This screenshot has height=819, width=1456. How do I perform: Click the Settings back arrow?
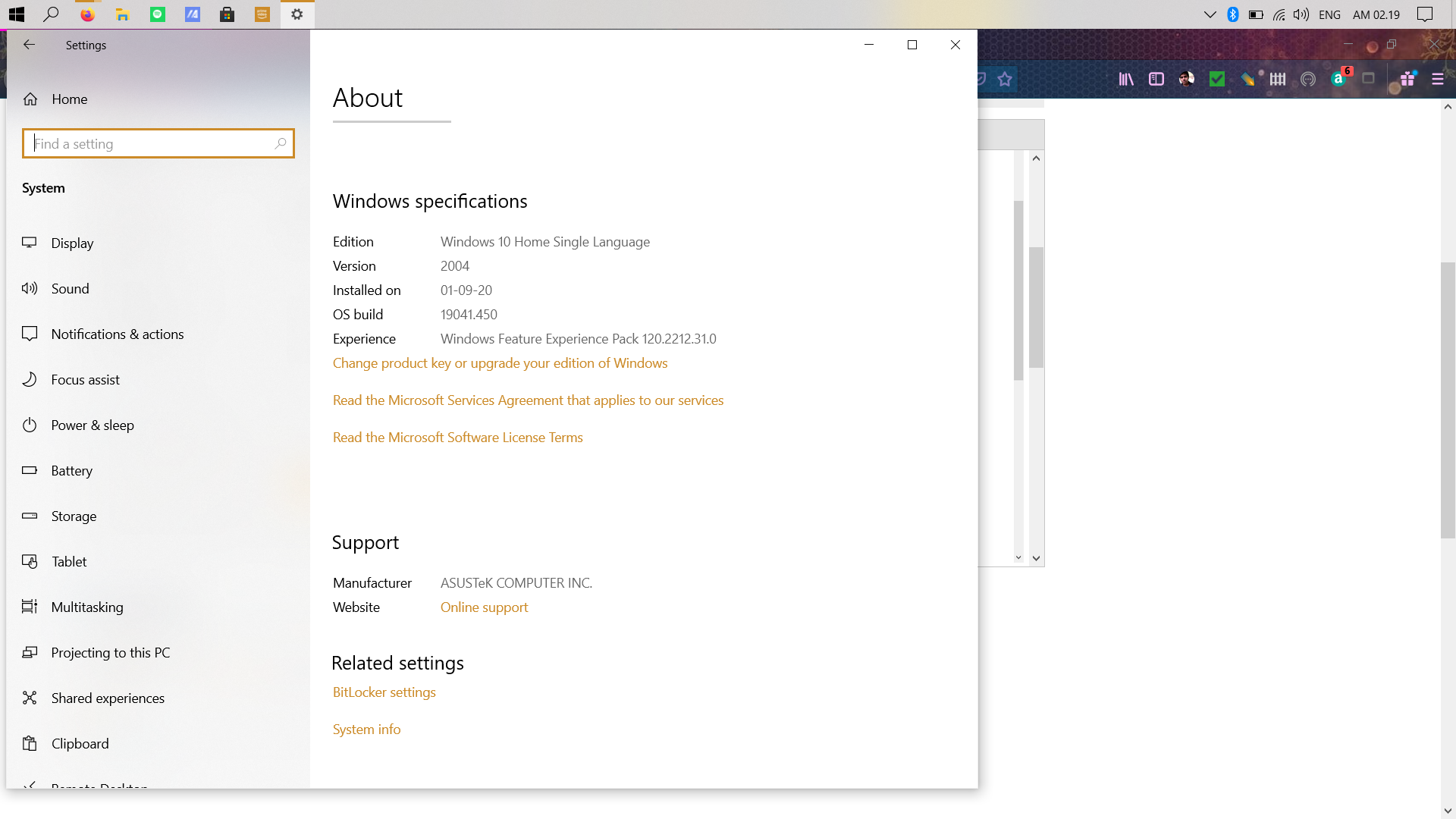coord(29,45)
